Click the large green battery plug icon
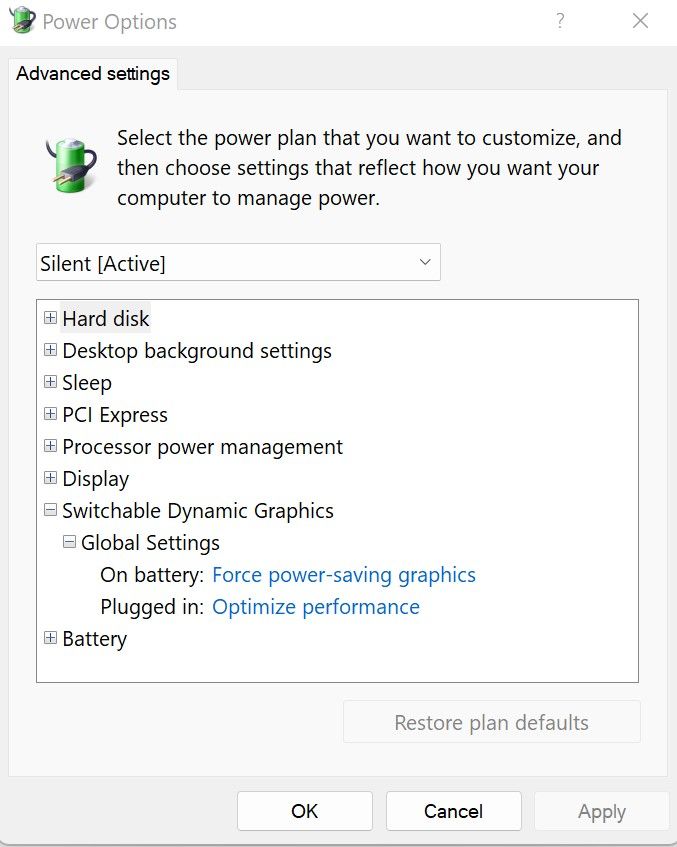The height and width of the screenshot is (847, 677). click(x=71, y=165)
